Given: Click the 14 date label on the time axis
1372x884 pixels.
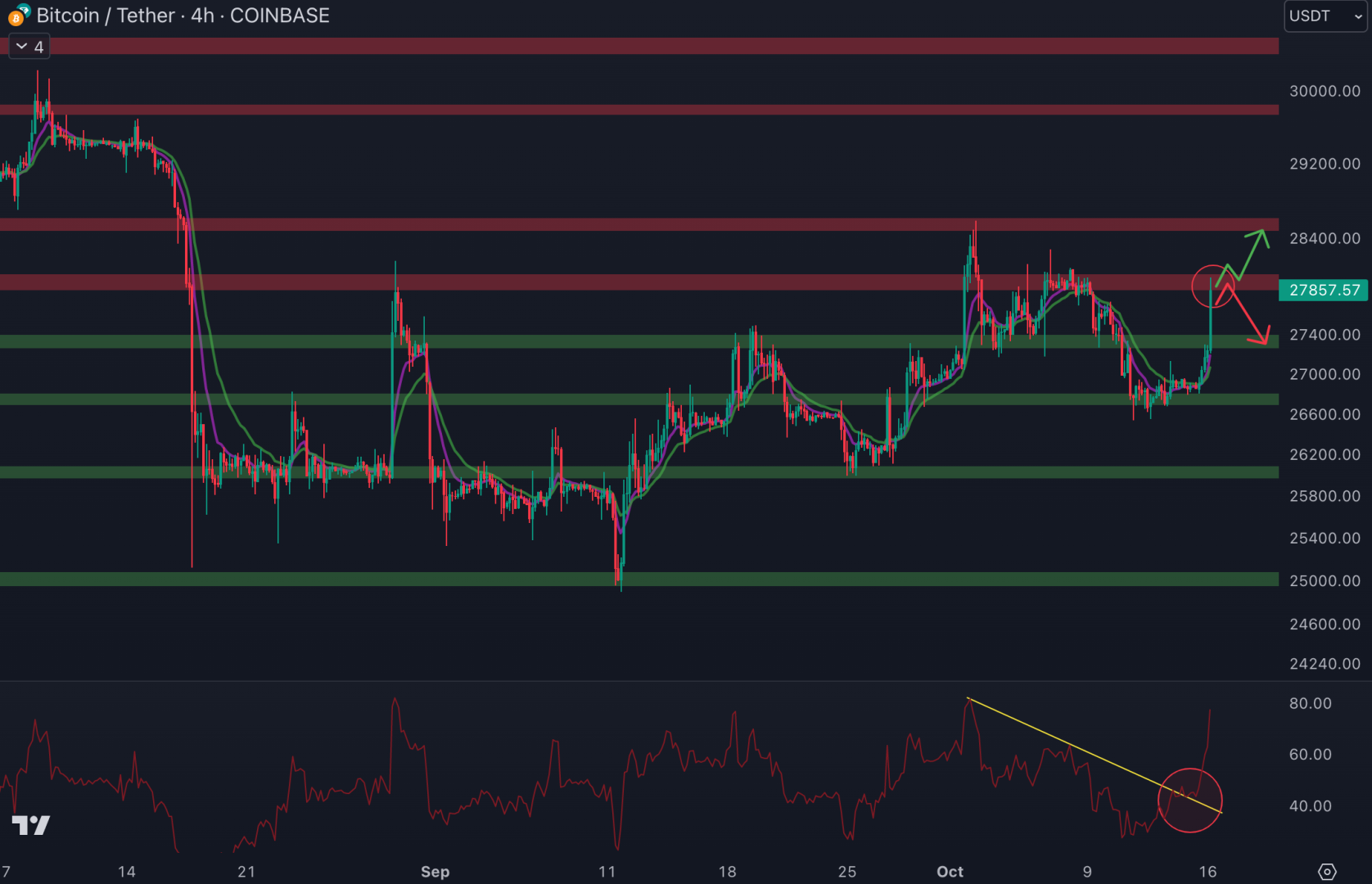Looking at the screenshot, I should (127, 872).
